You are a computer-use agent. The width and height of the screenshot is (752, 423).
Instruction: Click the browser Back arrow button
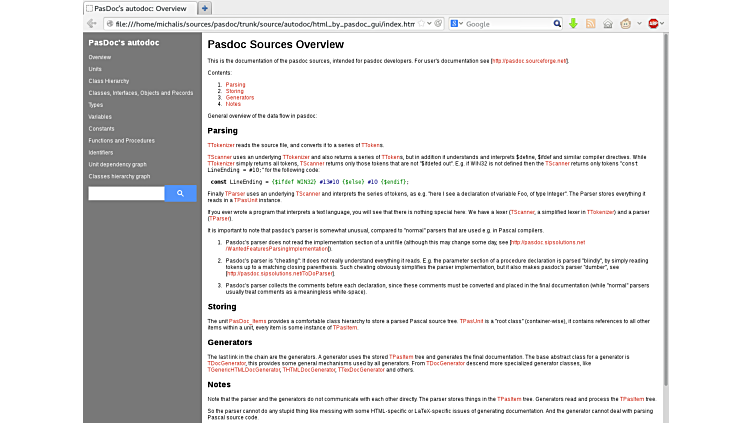click(90, 23)
